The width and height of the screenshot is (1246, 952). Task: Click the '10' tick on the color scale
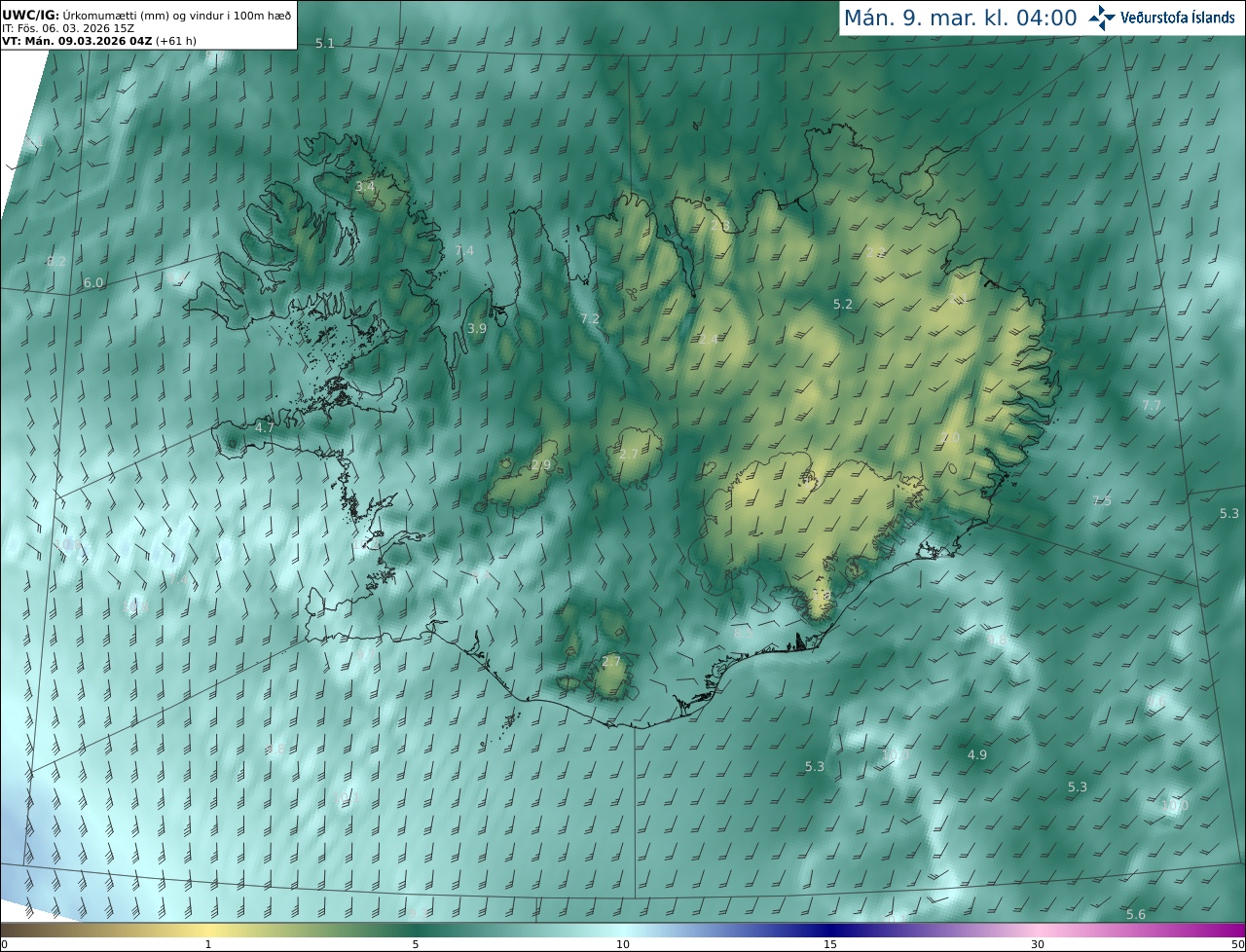click(x=623, y=944)
